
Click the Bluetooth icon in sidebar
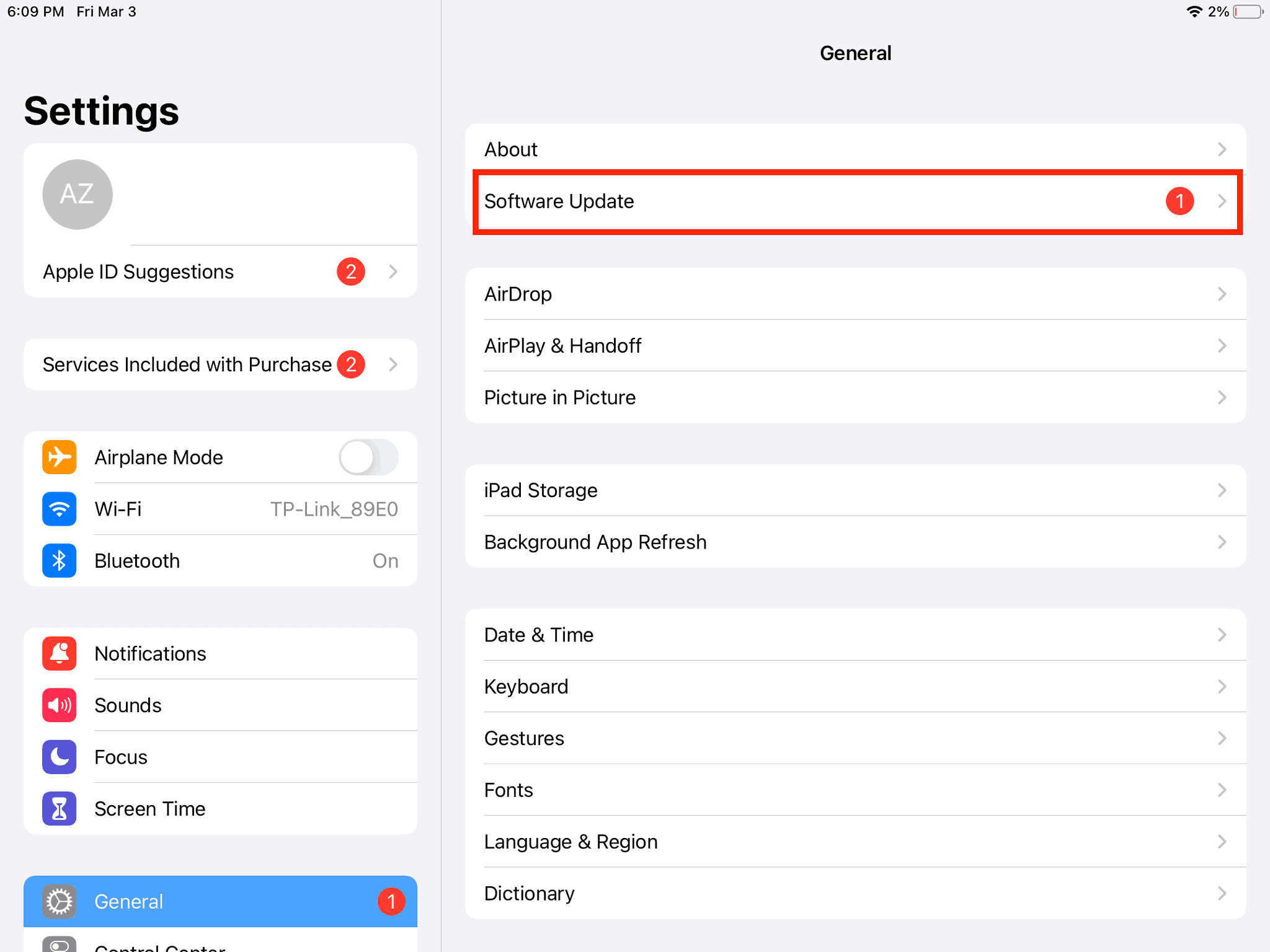click(59, 560)
